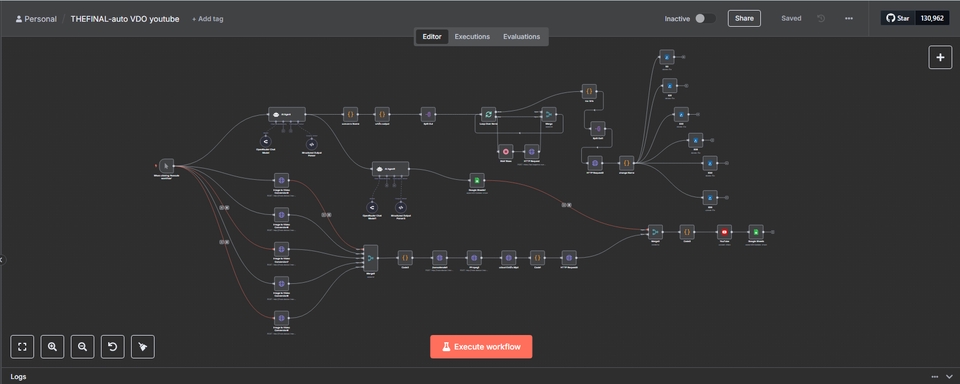The image size is (960, 384).
Task: Open workflow version history icon
Action: pyautogui.click(x=821, y=18)
